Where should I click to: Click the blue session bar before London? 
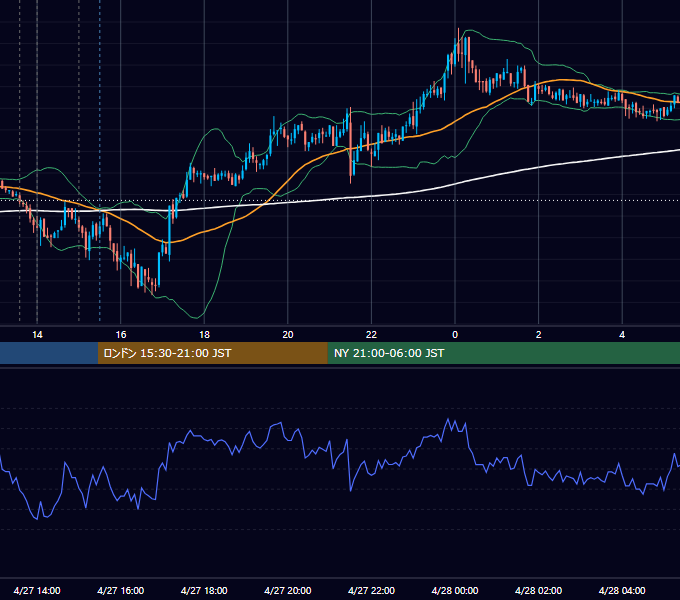click(x=49, y=353)
